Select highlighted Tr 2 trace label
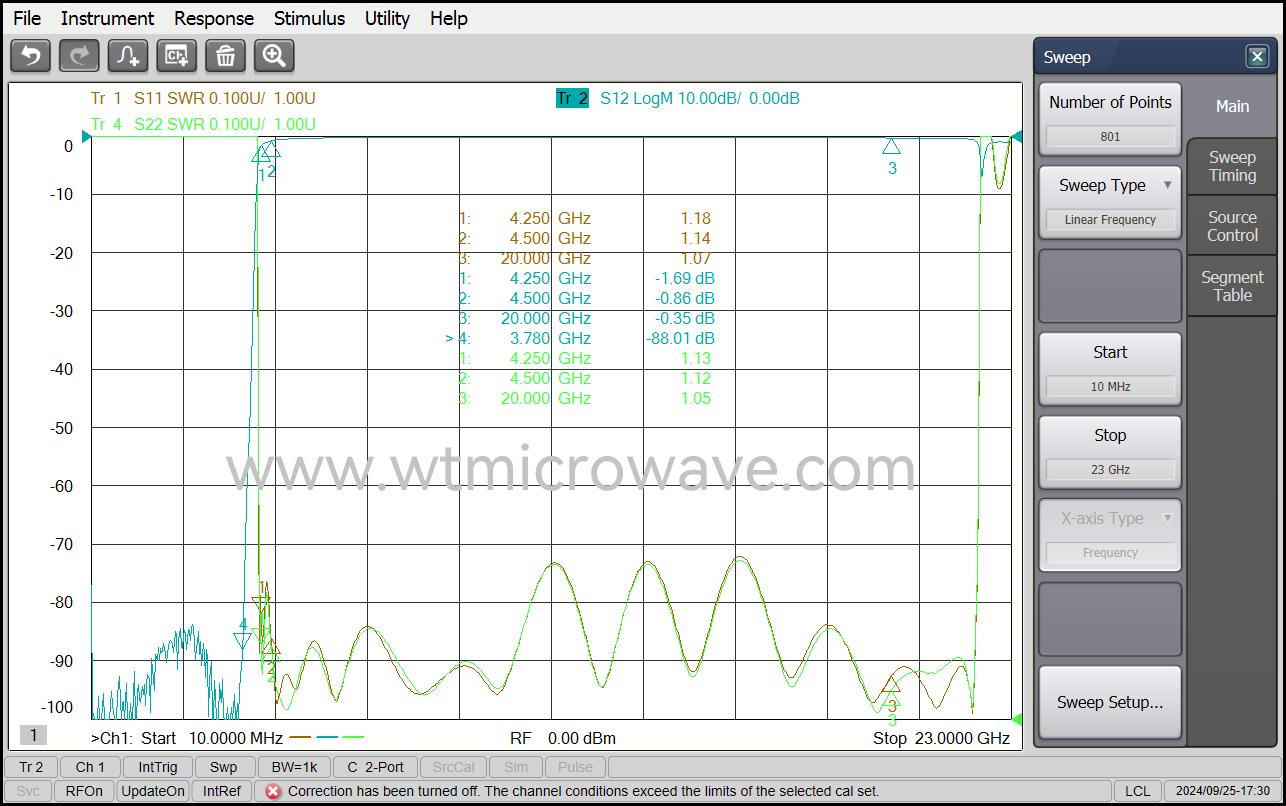Viewport: 1286px width, 806px height. pyautogui.click(x=572, y=98)
